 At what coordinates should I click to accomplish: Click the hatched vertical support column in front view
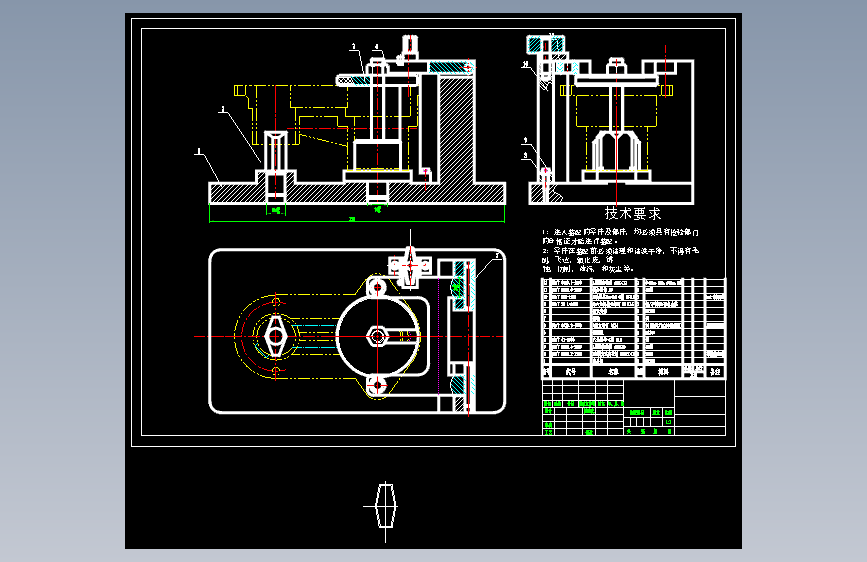pos(456,130)
